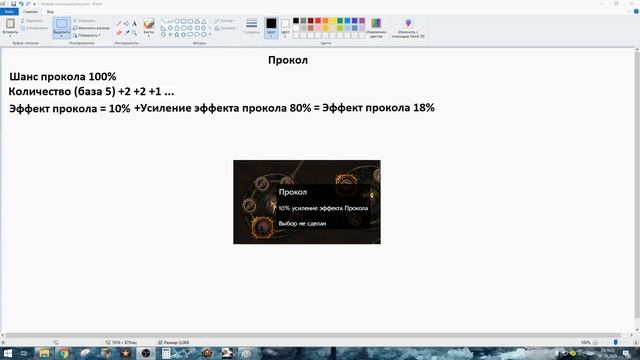Open Calculator from taskbar
The height and width of the screenshot is (360, 640).
click(166, 353)
